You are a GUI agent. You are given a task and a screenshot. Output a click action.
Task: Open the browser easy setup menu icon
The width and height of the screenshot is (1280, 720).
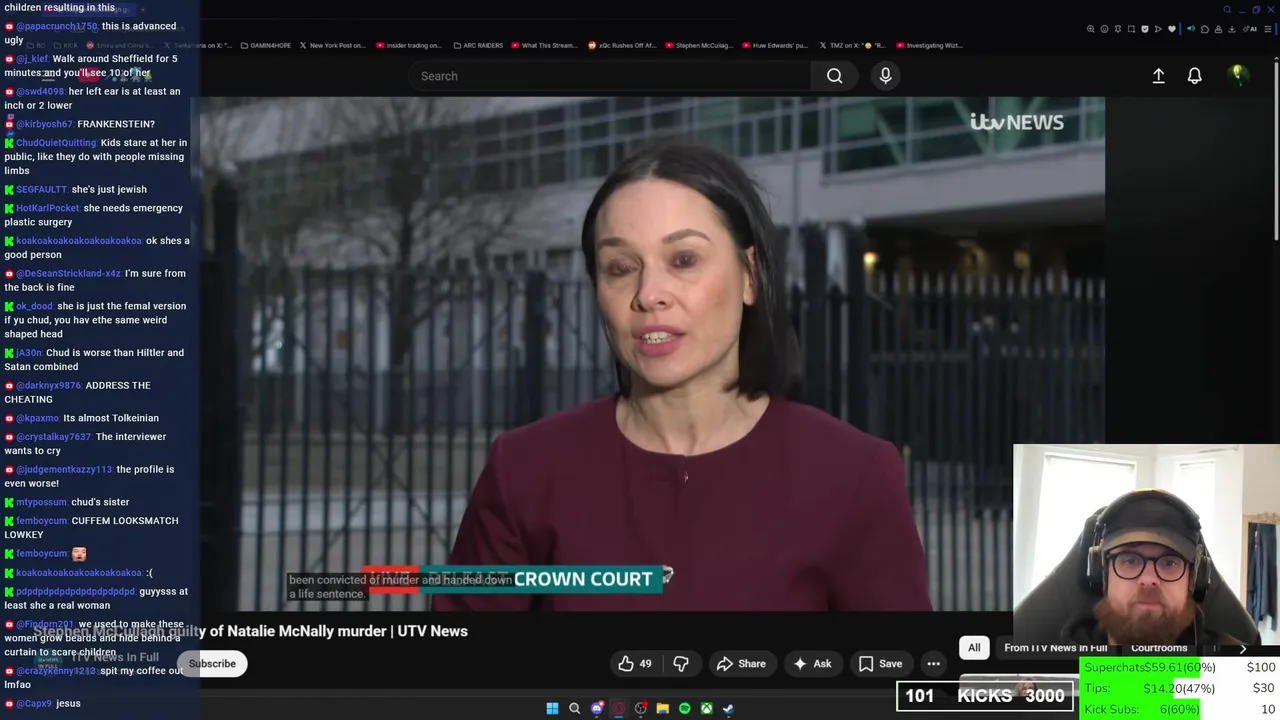(1268, 29)
